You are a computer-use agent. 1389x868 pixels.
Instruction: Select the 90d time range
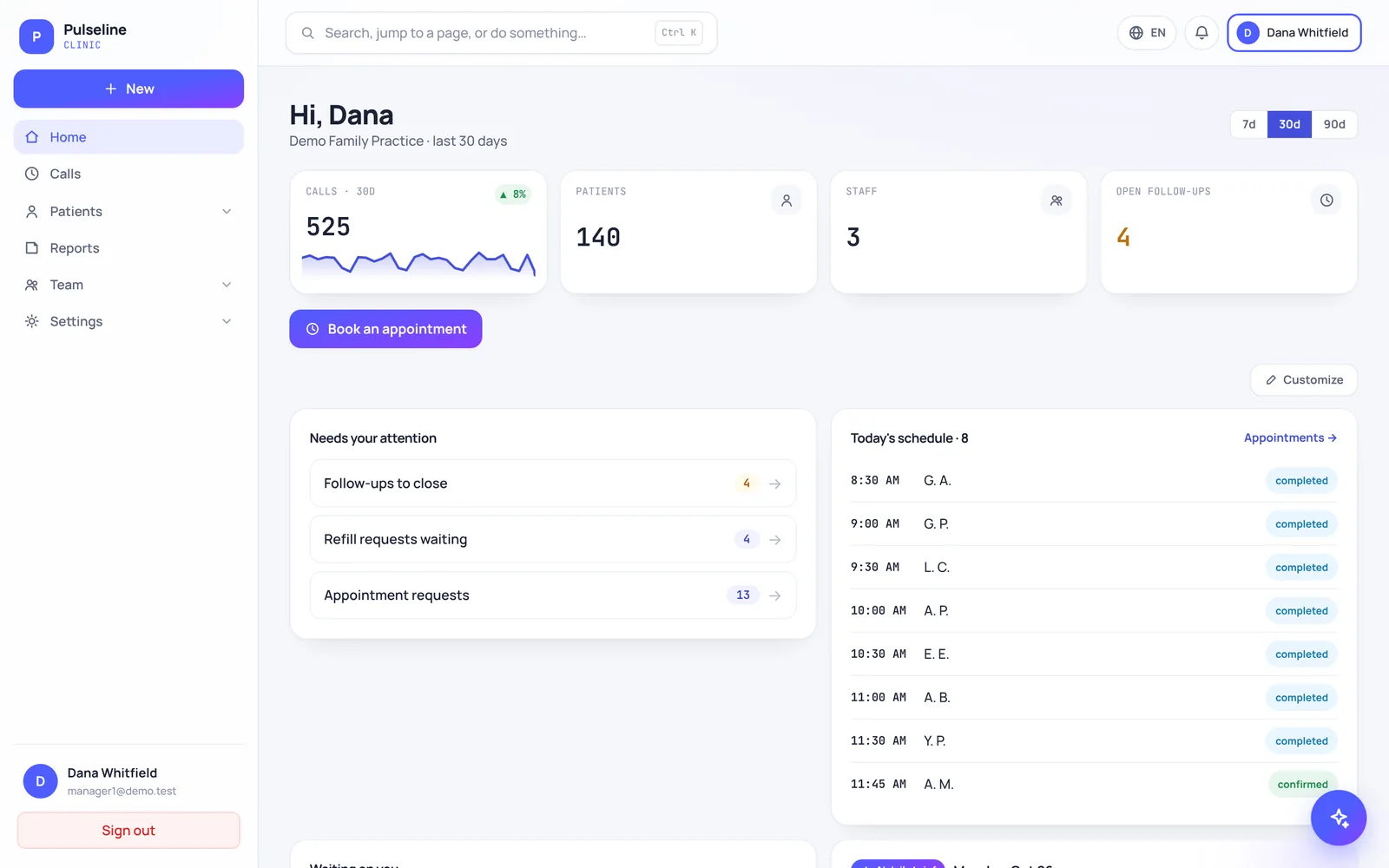point(1334,124)
